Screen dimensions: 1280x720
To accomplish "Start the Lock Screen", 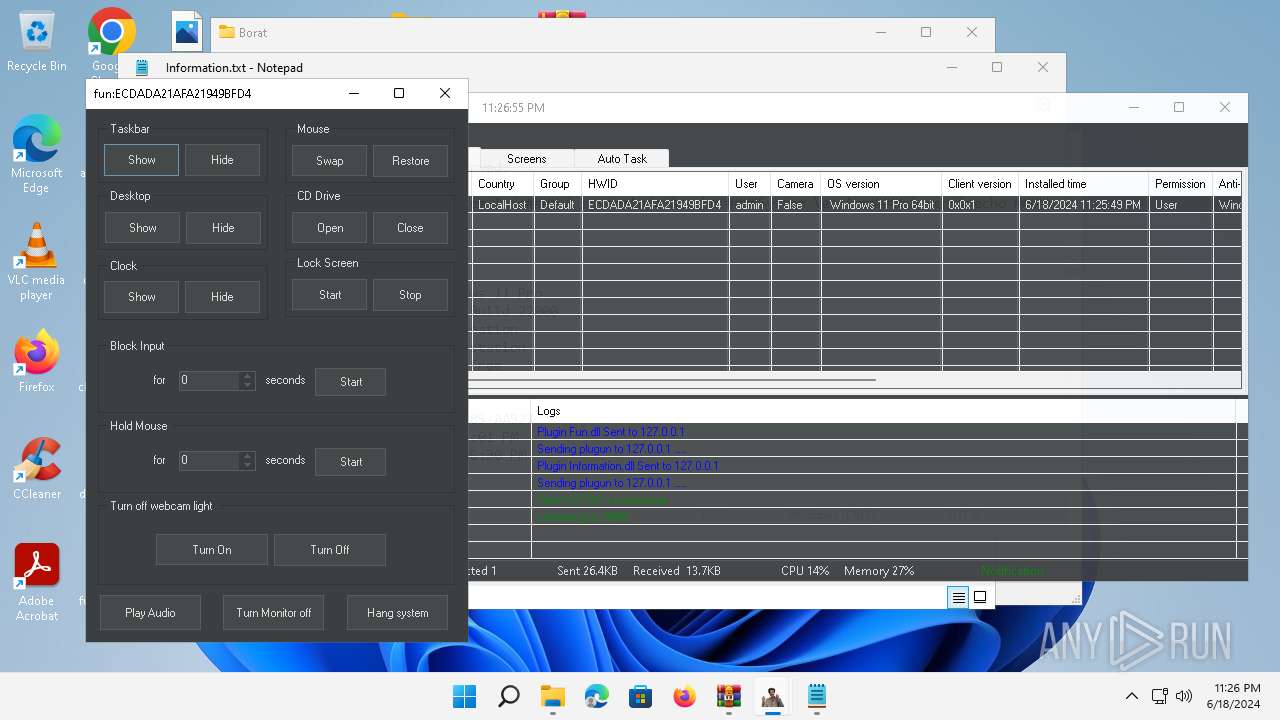I will pos(329,295).
